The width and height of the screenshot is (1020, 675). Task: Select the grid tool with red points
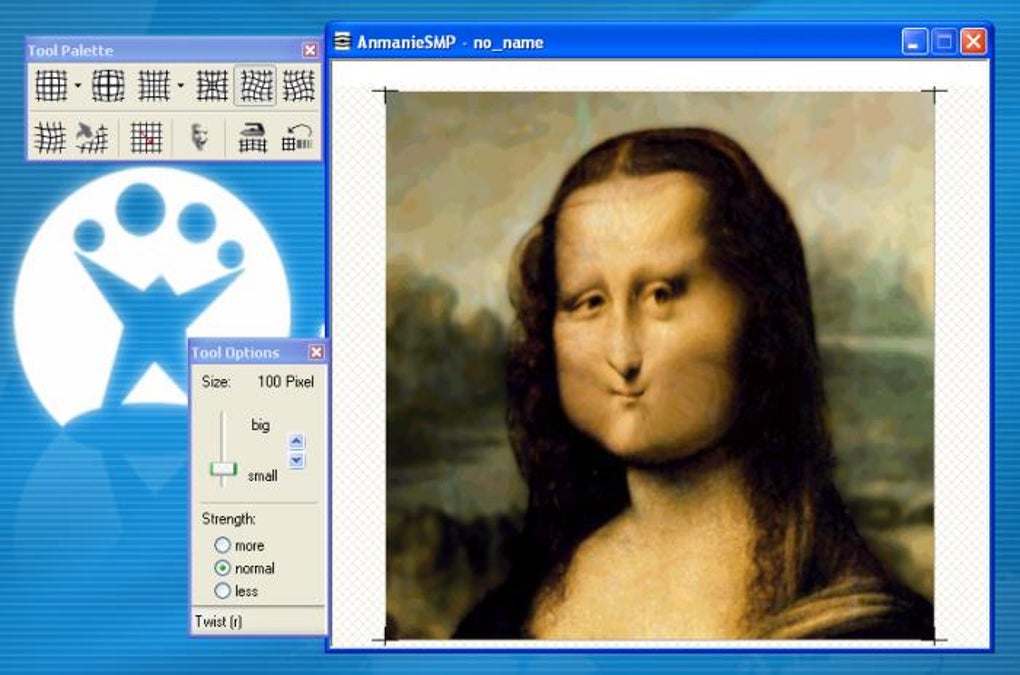click(x=146, y=137)
